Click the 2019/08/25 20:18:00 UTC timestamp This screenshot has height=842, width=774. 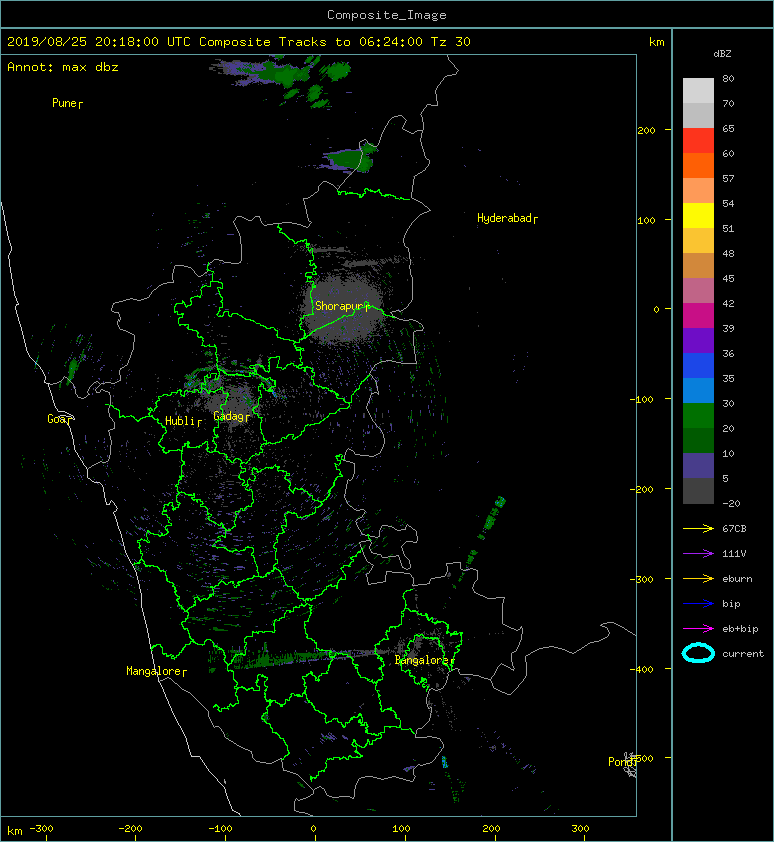(x=98, y=42)
